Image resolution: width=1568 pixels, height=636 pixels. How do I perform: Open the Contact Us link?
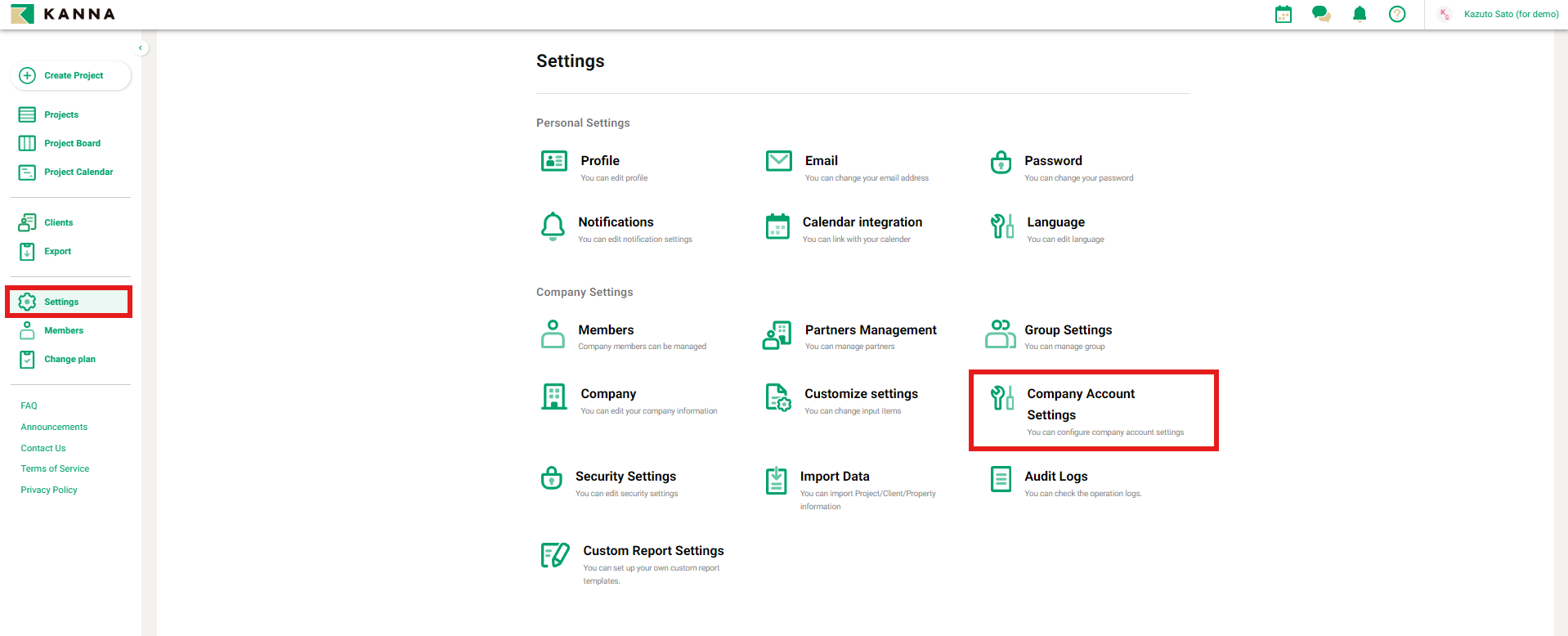coord(43,448)
